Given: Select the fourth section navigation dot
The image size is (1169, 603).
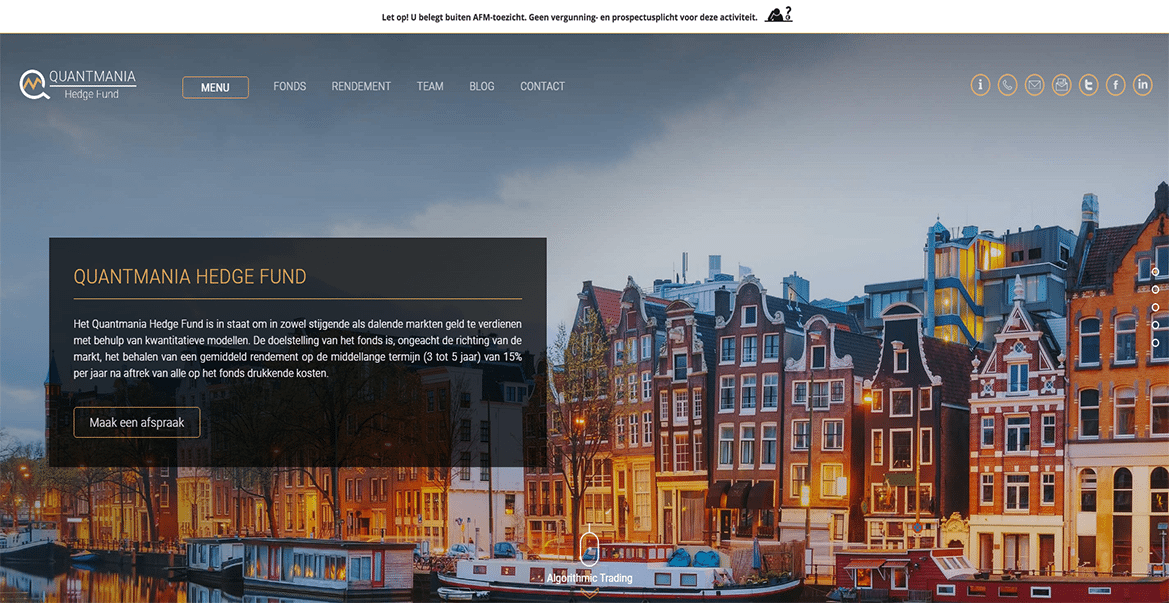Looking at the screenshot, I should (1155, 324).
